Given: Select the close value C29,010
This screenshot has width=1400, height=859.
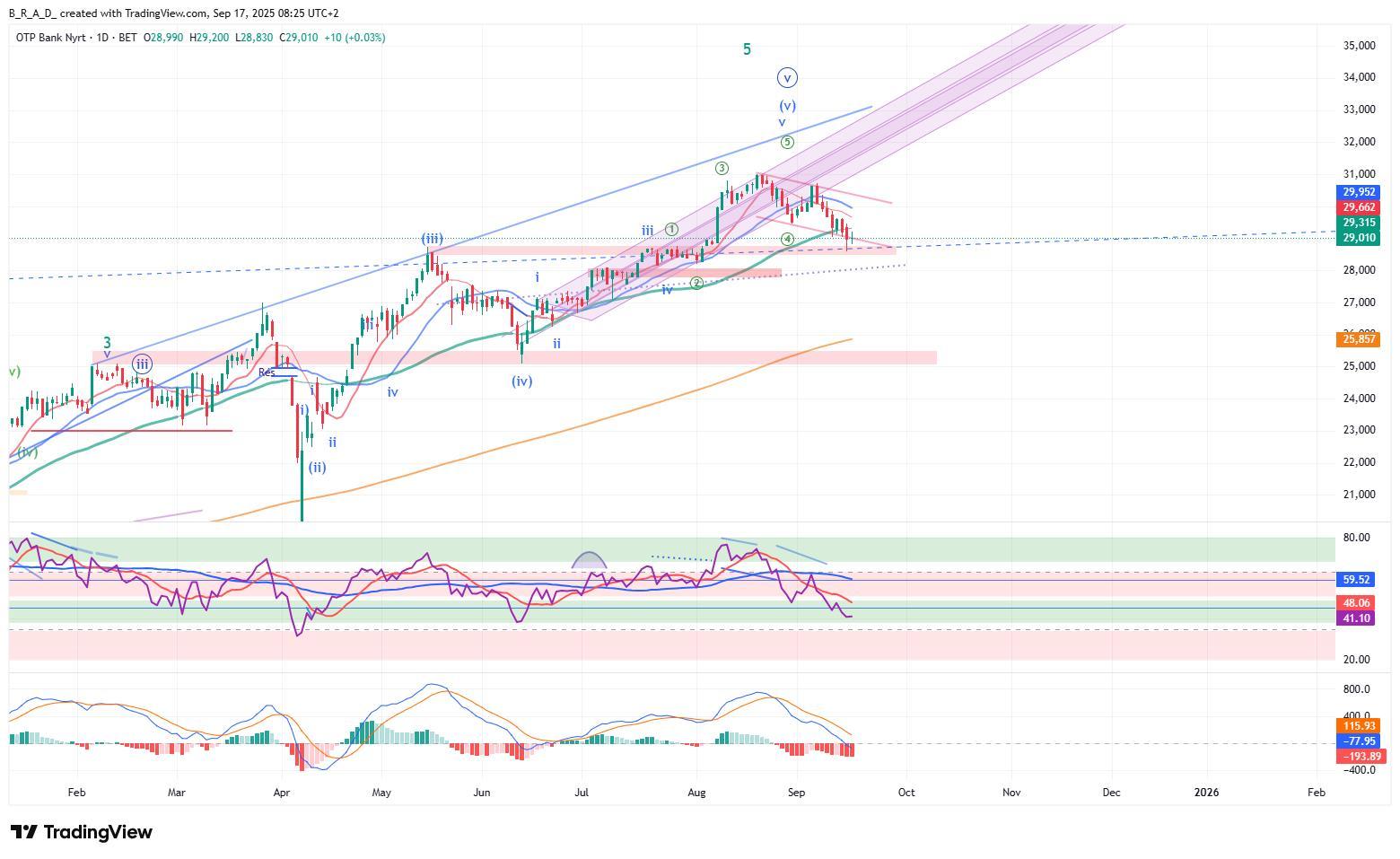Looking at the screenshot, I should pyautogui.click(x=299, y=38).
